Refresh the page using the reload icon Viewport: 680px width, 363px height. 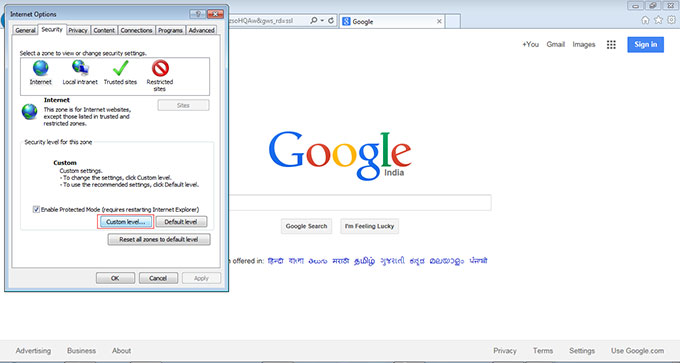pos(331,21)
